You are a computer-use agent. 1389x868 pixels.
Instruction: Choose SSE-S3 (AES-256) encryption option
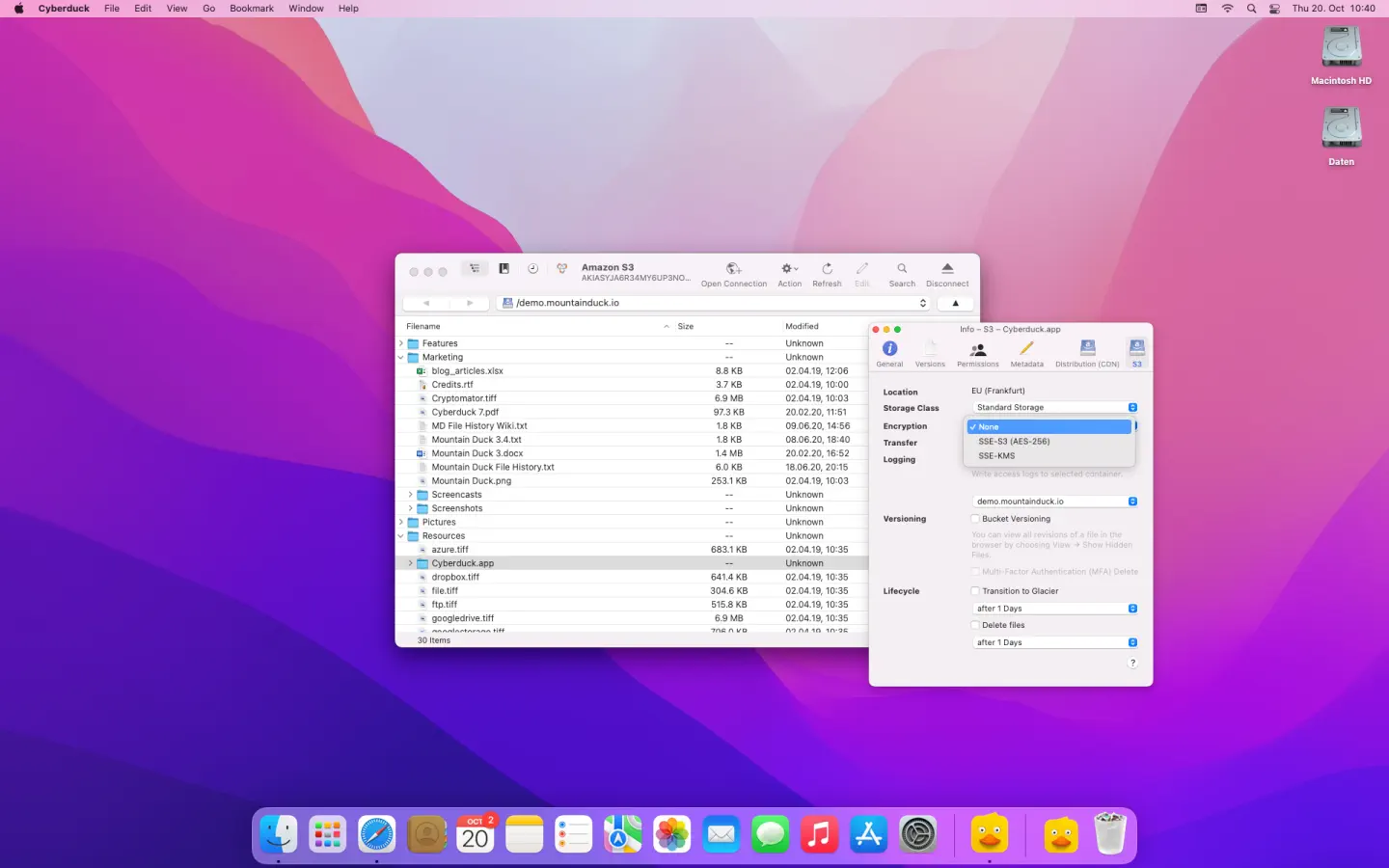coord(1014,442)
